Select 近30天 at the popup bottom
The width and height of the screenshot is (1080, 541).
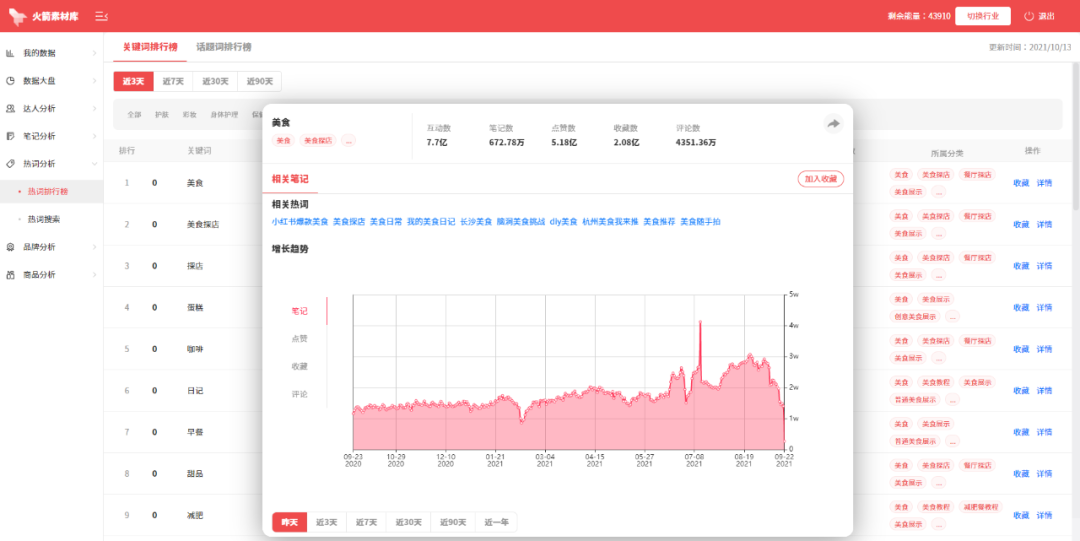click(408, 522)
